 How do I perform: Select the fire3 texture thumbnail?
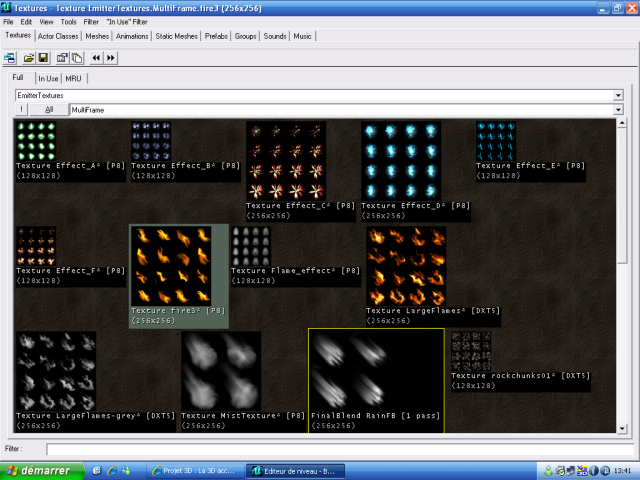[171, 266]
